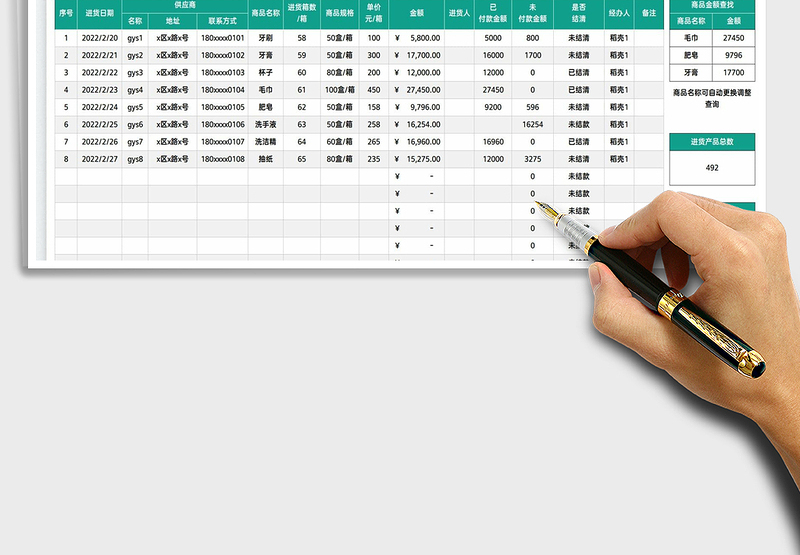800x555 pixels.
Task: Click the 牙刷 product name cell
Action: 265,38
